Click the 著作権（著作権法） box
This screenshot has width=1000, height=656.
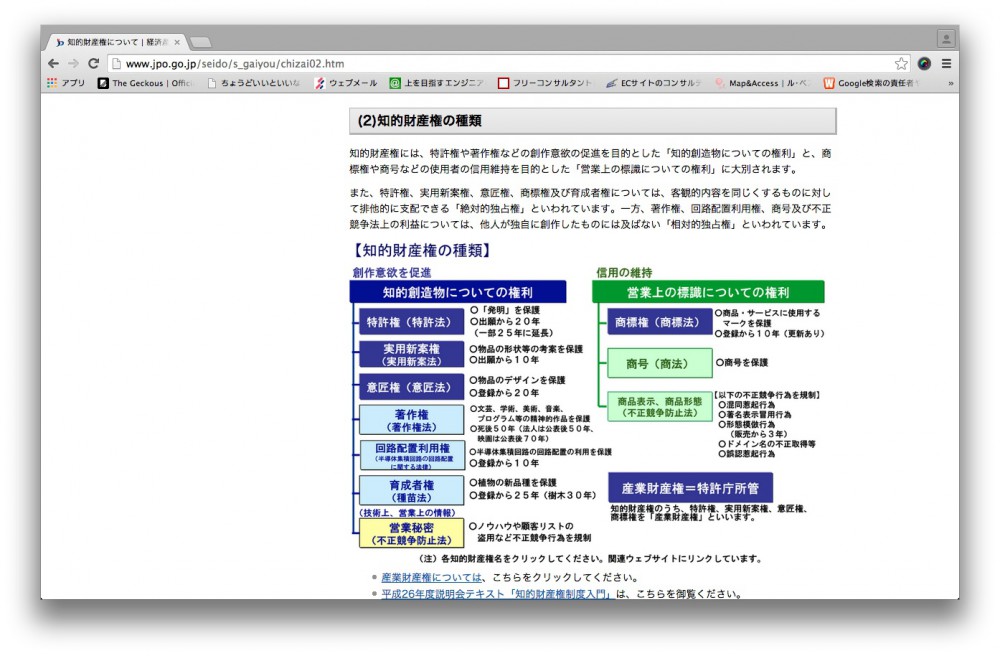(x=411, y=420)
